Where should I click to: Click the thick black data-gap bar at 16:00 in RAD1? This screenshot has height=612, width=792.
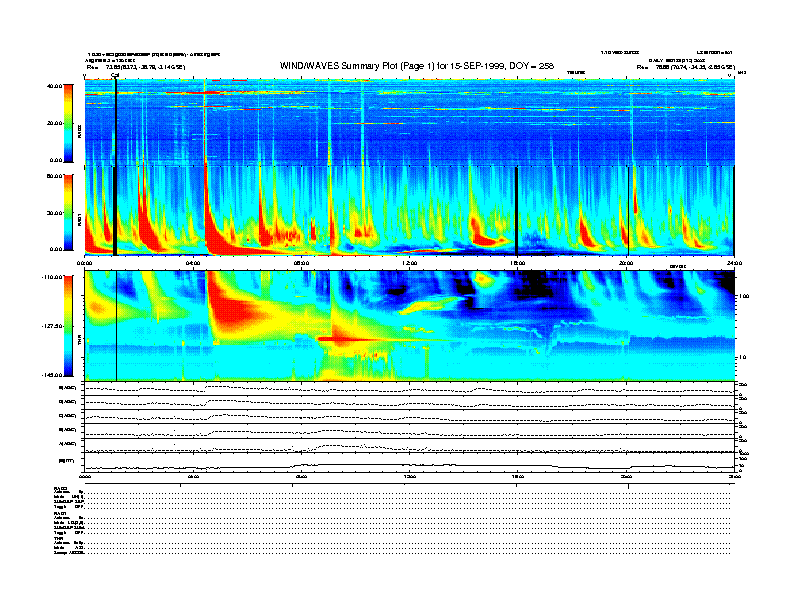coord(516,212)
